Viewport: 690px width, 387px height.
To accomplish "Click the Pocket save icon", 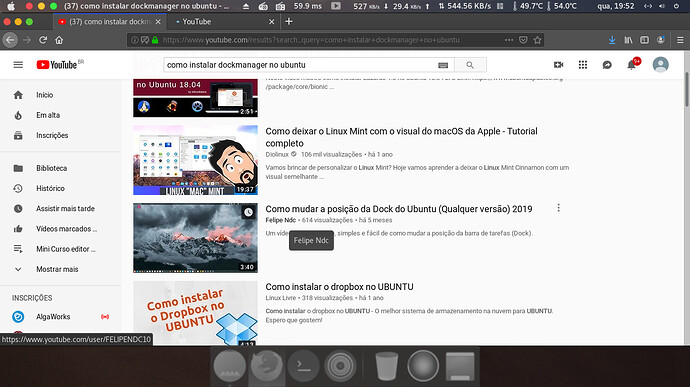I will coord(523,40).
